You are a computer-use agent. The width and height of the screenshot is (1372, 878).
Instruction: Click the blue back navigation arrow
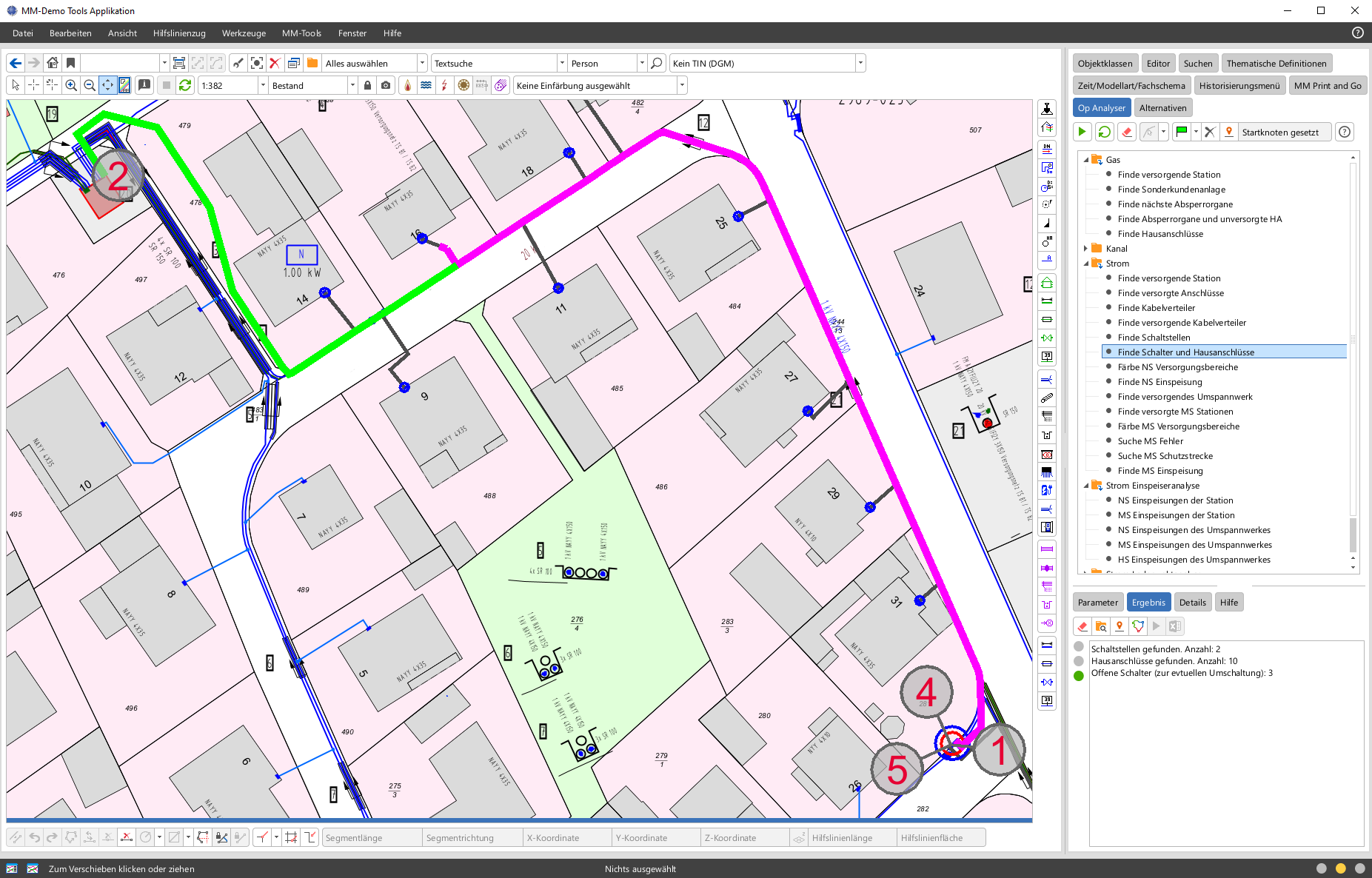[16, 63]
